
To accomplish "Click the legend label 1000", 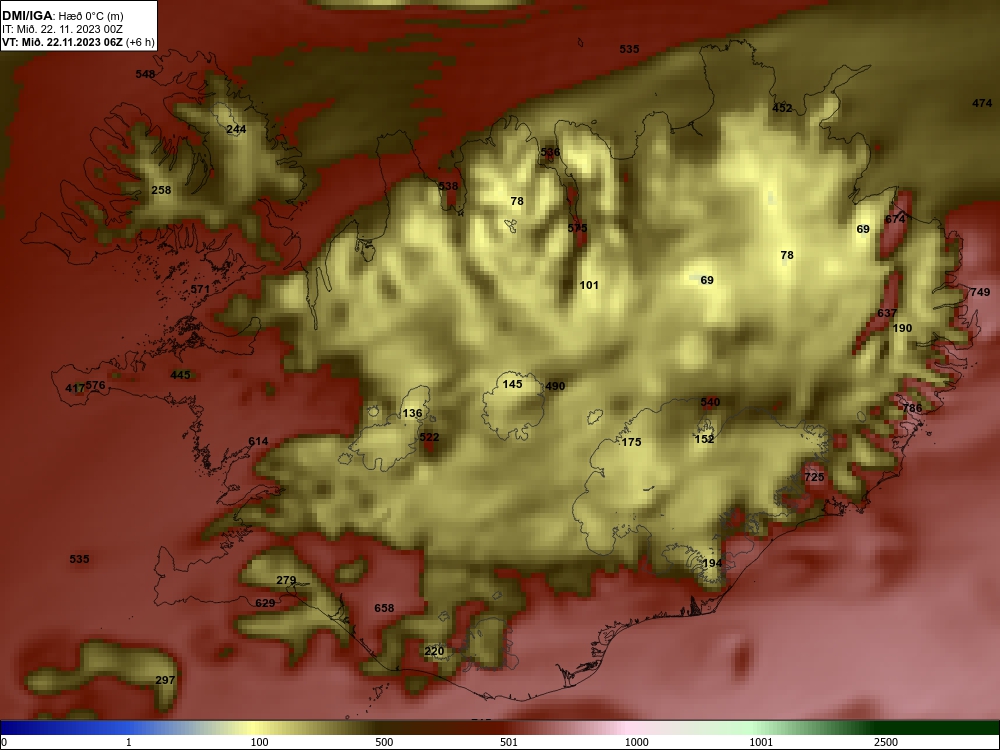I will coord(636,742).
